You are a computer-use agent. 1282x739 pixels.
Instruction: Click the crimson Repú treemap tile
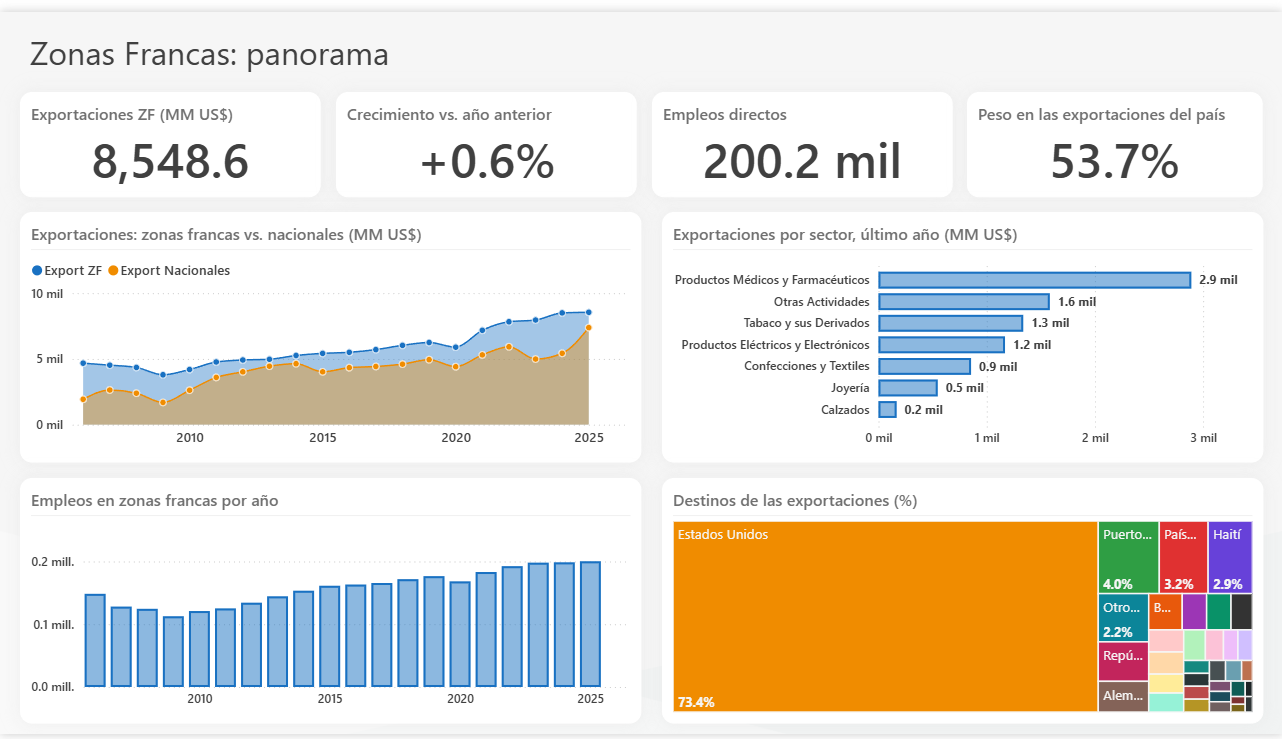(x=1123, y=662)
